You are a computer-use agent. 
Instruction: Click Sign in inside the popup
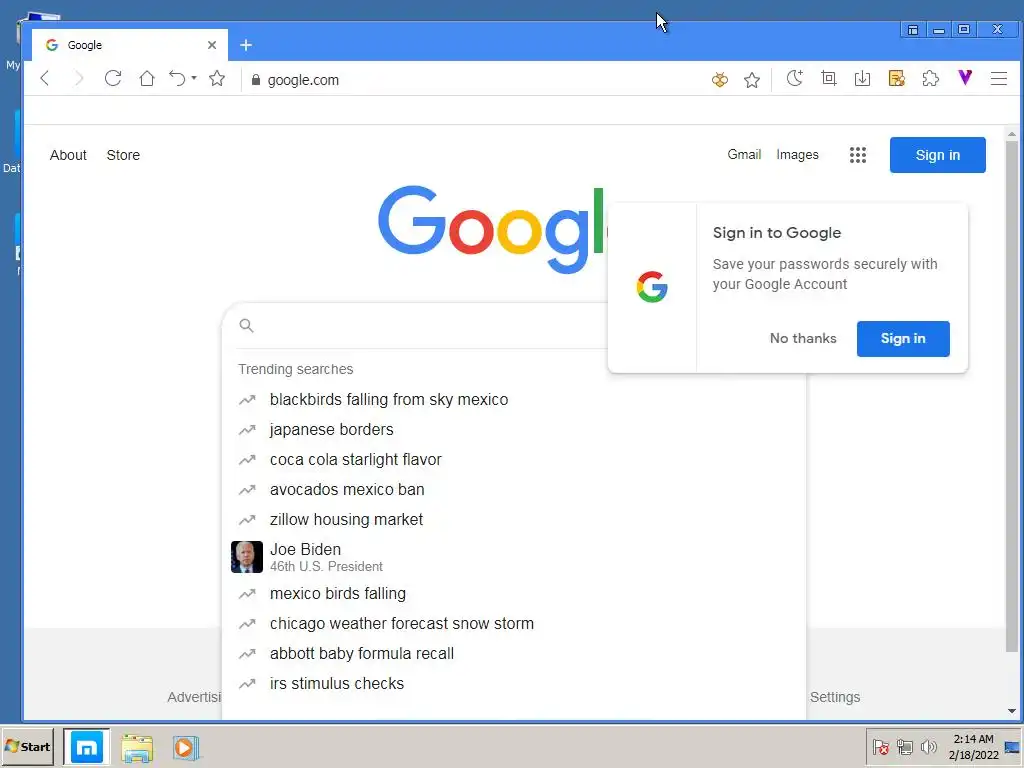[903, 338]
